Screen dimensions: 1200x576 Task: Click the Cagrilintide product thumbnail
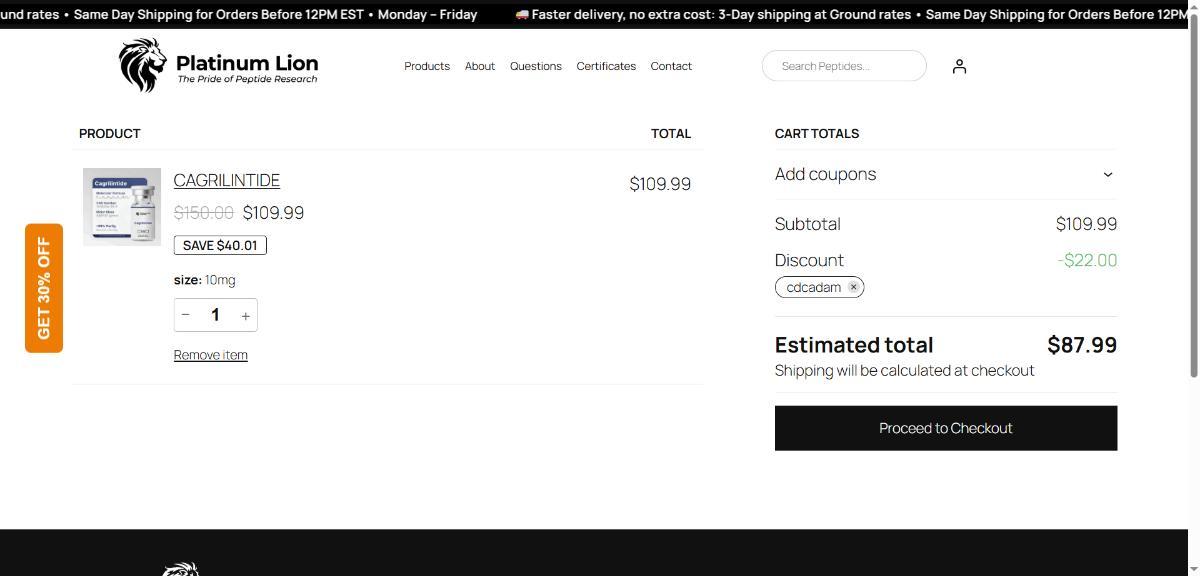pos(122,207)
